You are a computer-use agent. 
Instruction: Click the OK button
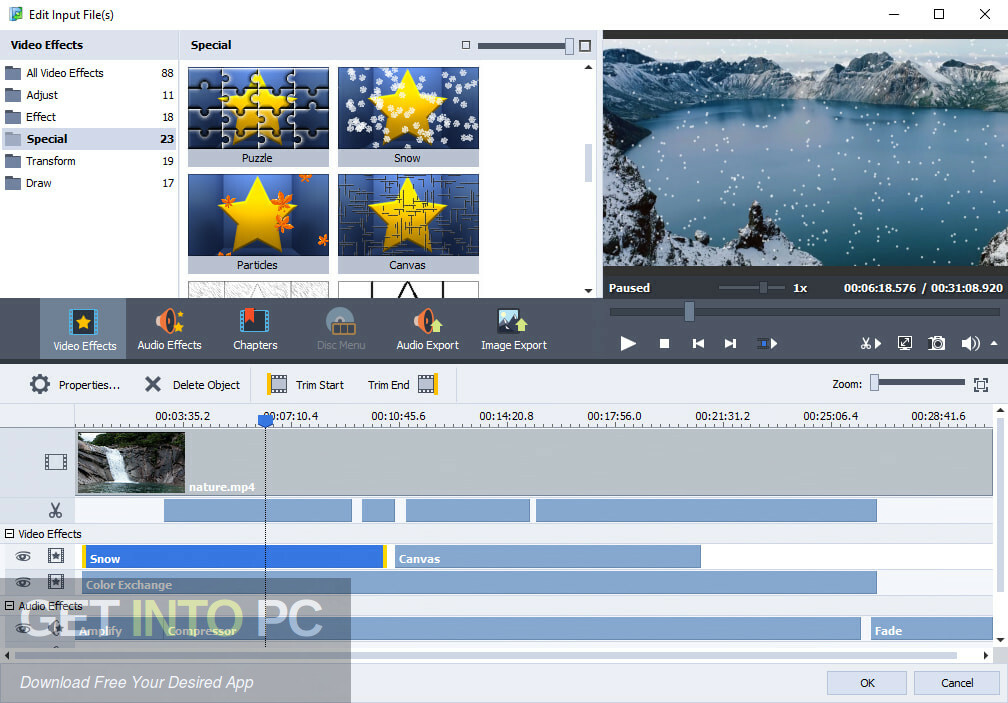[x=867, y=683]
